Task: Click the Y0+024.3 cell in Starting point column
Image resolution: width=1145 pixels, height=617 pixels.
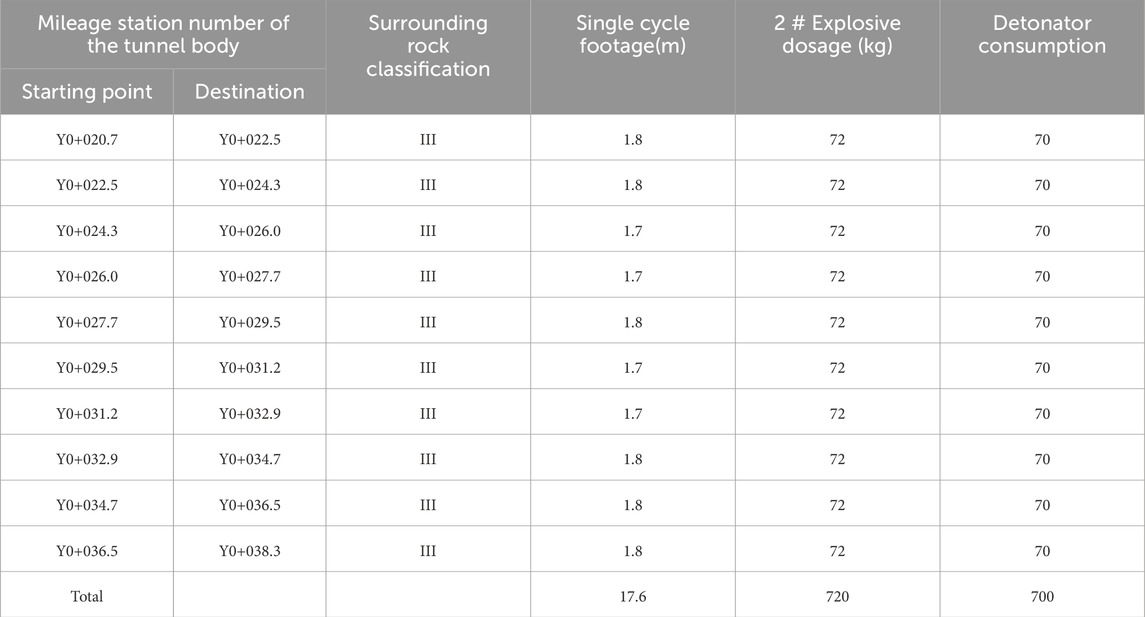Action: [87, 231]
